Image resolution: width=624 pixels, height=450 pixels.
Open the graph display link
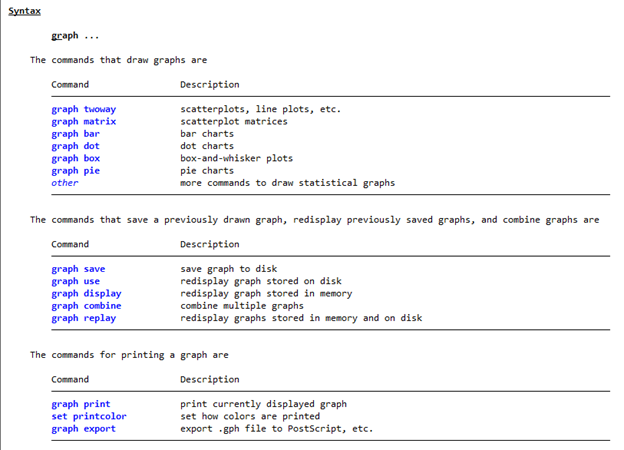click(x=86, y=294)
